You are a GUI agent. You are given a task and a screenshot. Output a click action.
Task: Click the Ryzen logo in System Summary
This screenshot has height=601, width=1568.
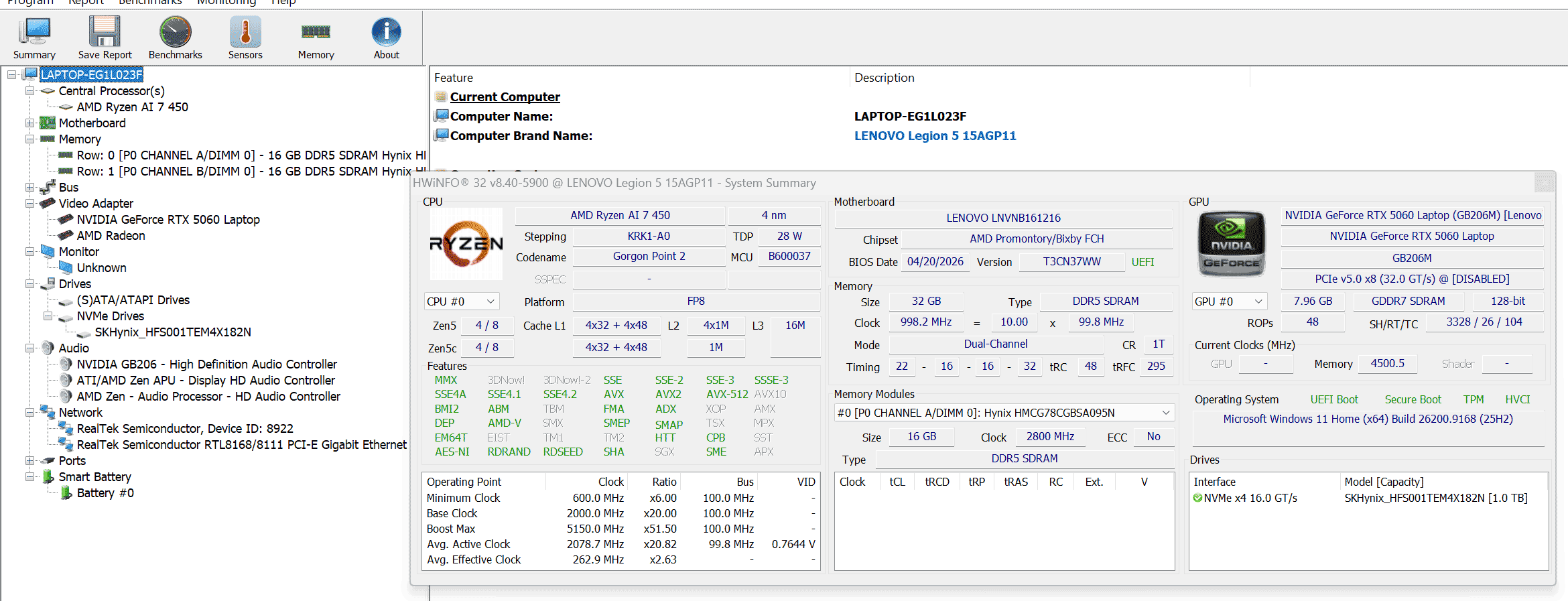point(466,244)
